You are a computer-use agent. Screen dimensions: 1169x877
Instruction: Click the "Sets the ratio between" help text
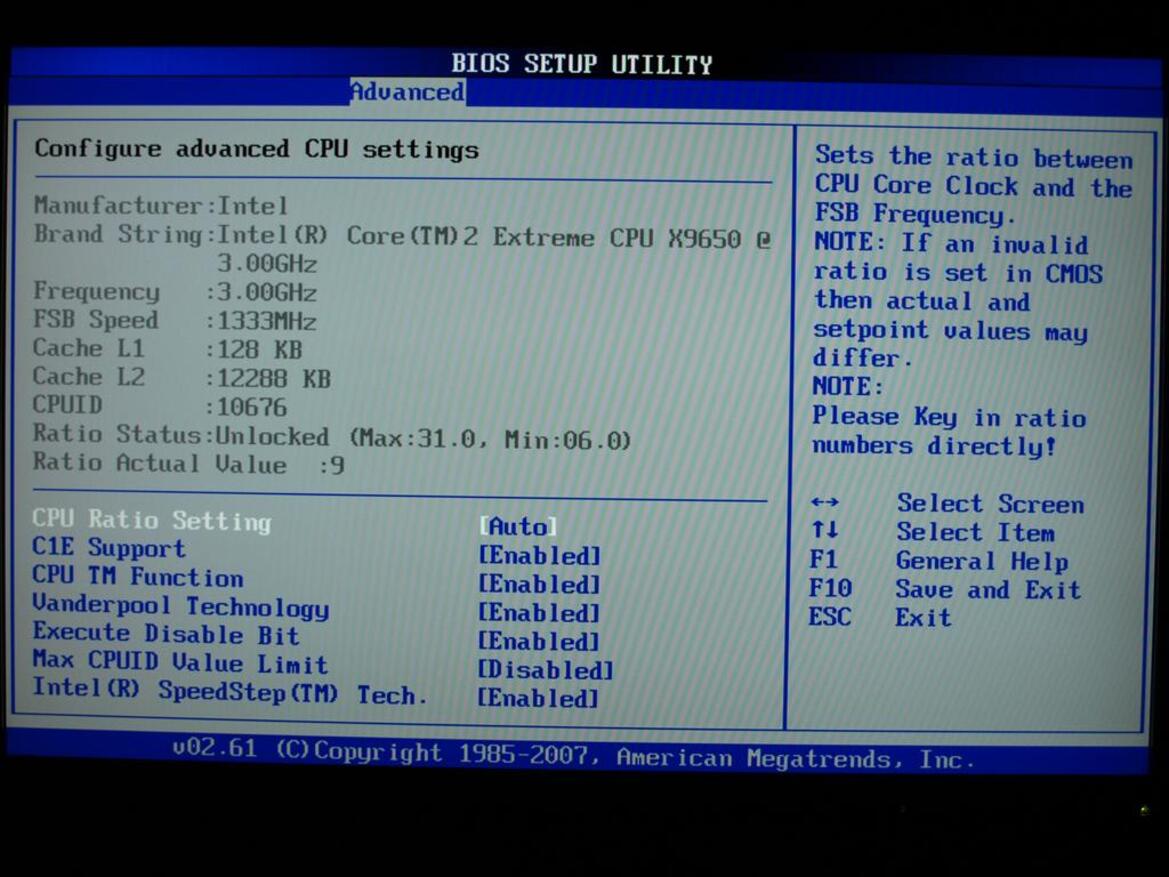(974, 157)
